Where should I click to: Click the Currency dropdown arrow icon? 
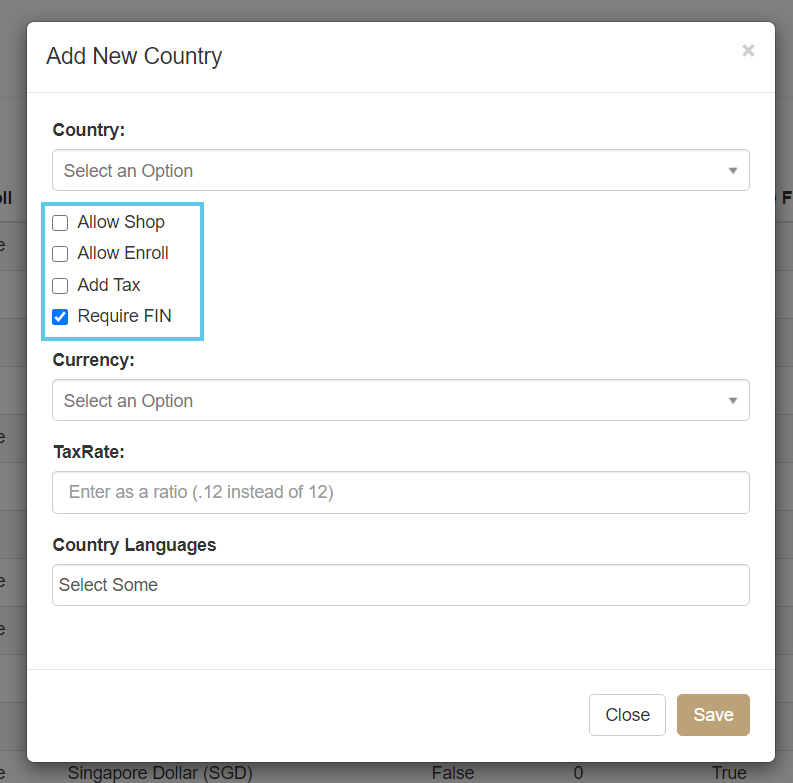(x=733, y=401)
